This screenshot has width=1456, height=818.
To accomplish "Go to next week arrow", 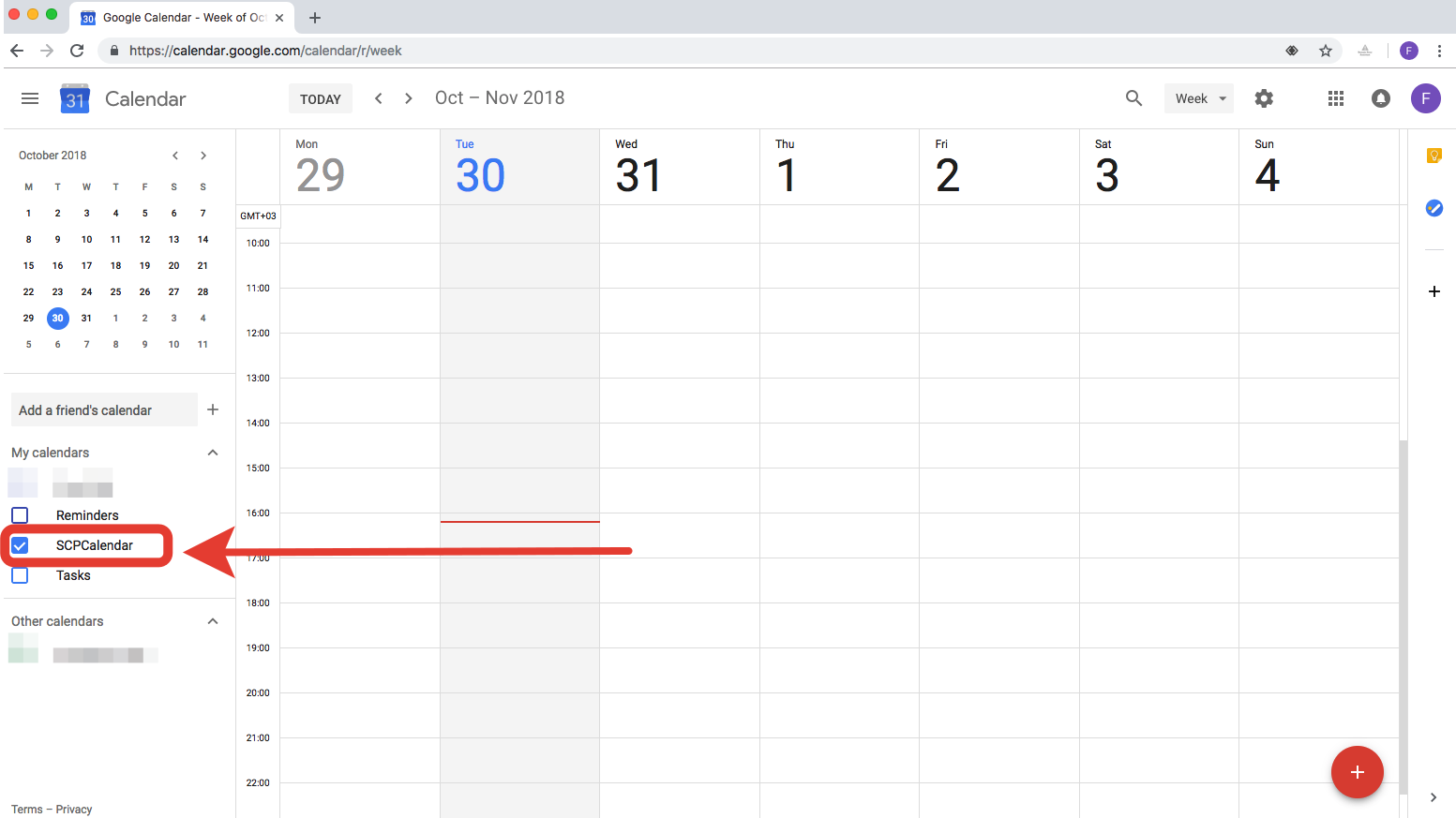I will pyautogui.click(x=409, y=98).
